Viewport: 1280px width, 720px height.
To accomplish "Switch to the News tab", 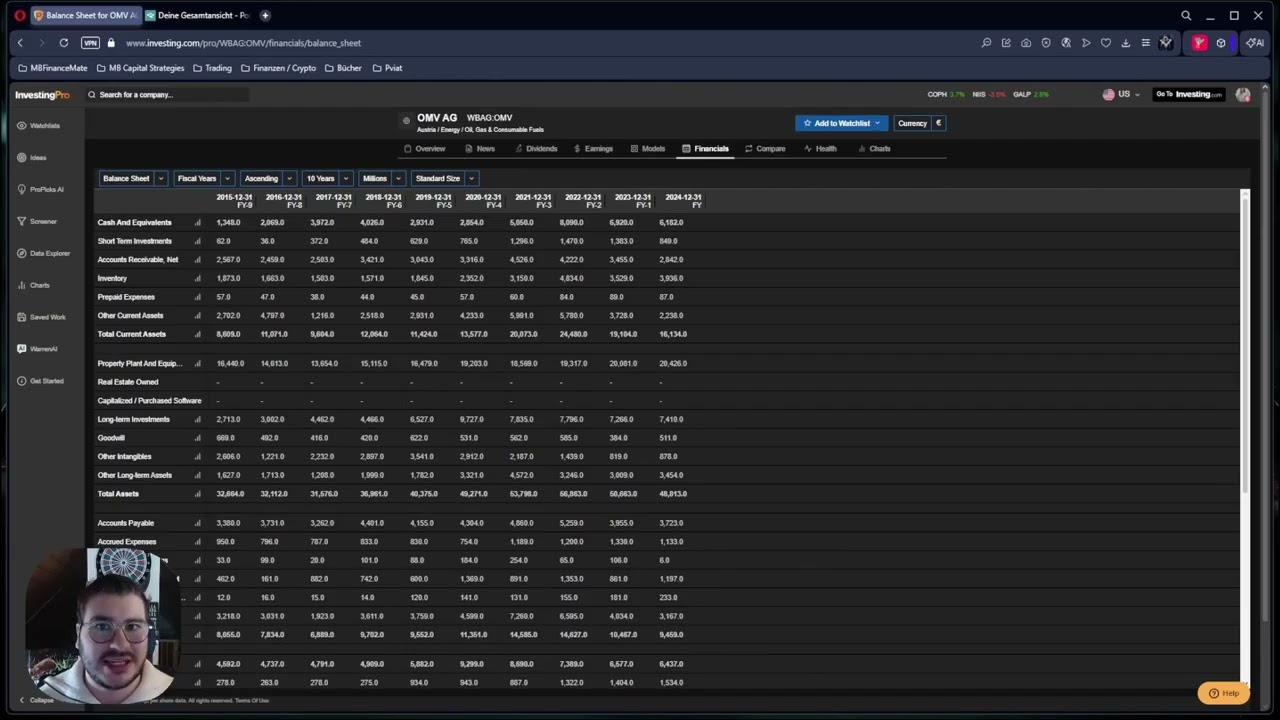I will tap(480, 149).
